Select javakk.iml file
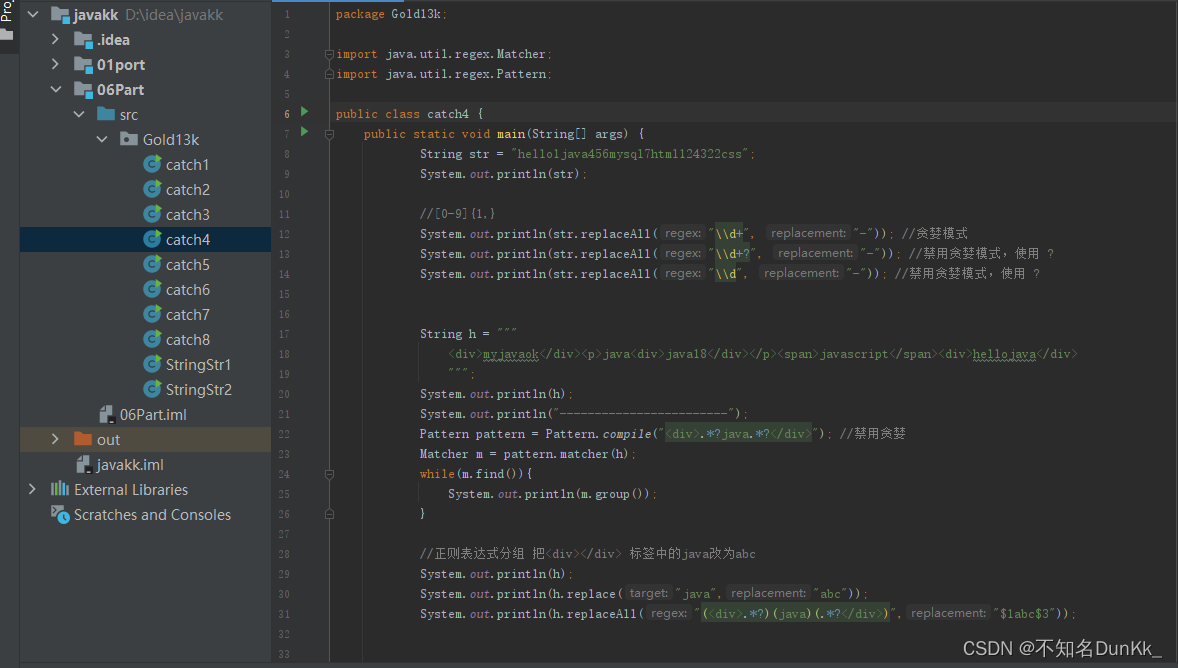 130,464
